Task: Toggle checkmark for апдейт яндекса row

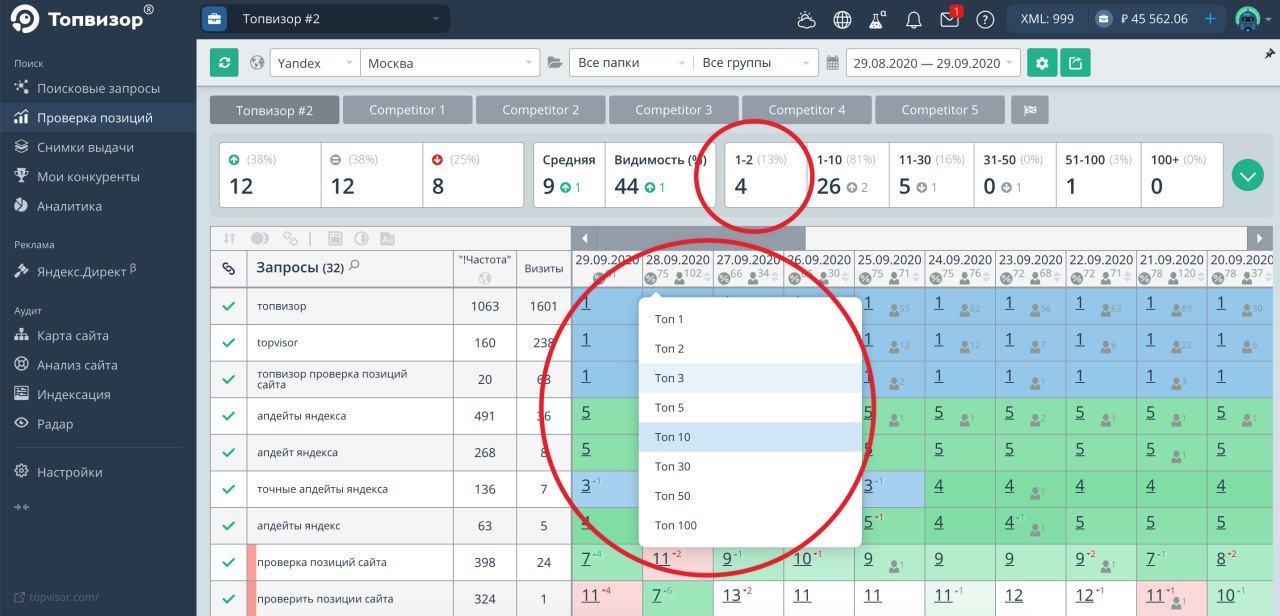Action: pos(229,452)
